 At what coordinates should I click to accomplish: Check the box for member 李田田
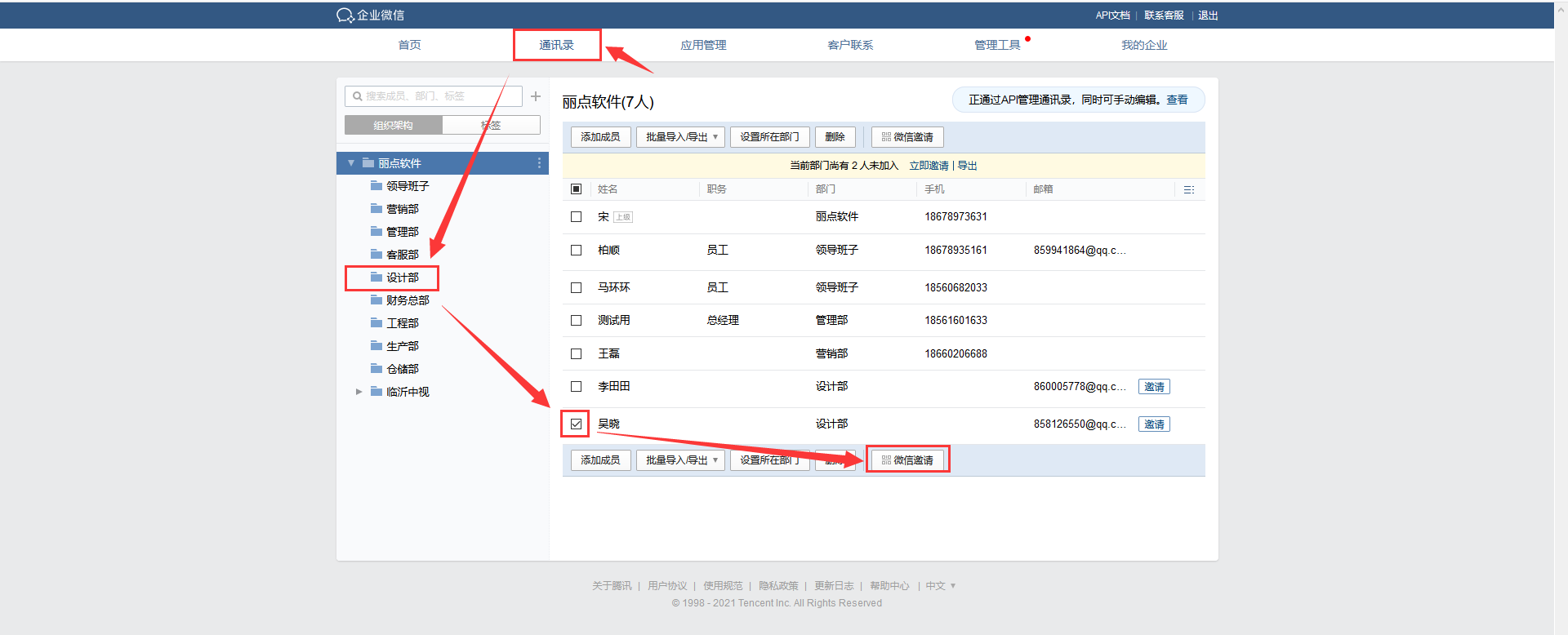[x=576, y=387]
